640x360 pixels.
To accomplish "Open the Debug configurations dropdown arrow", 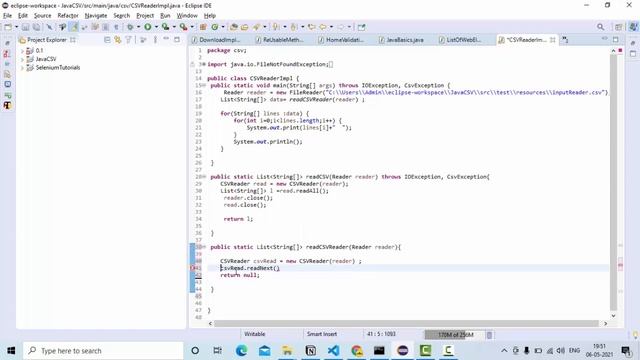I will click(x=138, y=27).
